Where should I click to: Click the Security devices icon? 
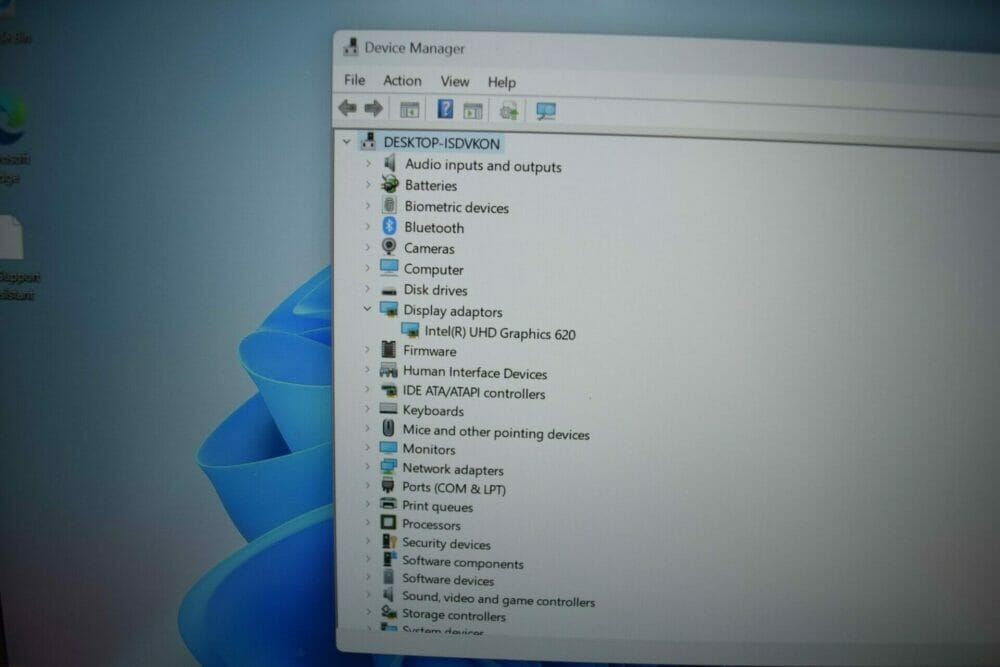(x=388, y=541)
